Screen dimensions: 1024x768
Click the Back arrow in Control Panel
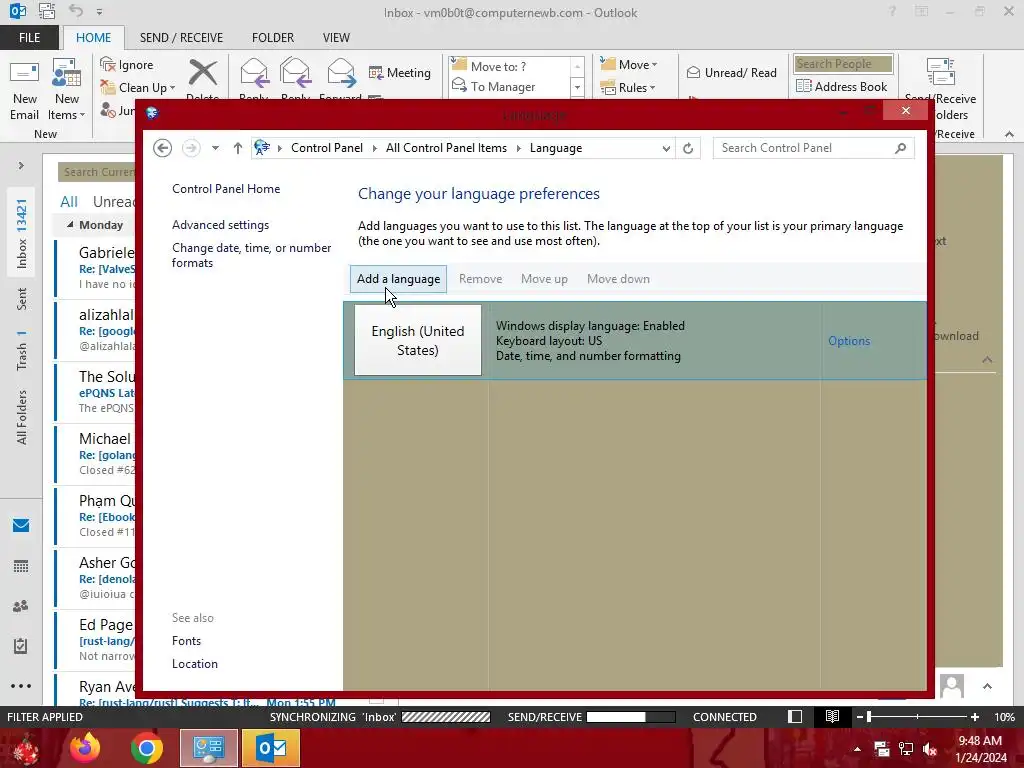[x=163, y=148]
